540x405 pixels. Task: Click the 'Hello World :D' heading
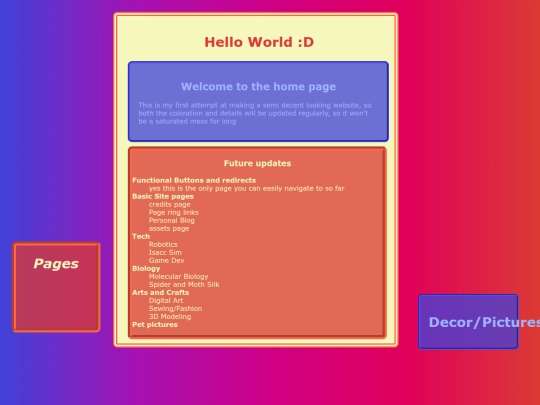(x=259, y=42)
